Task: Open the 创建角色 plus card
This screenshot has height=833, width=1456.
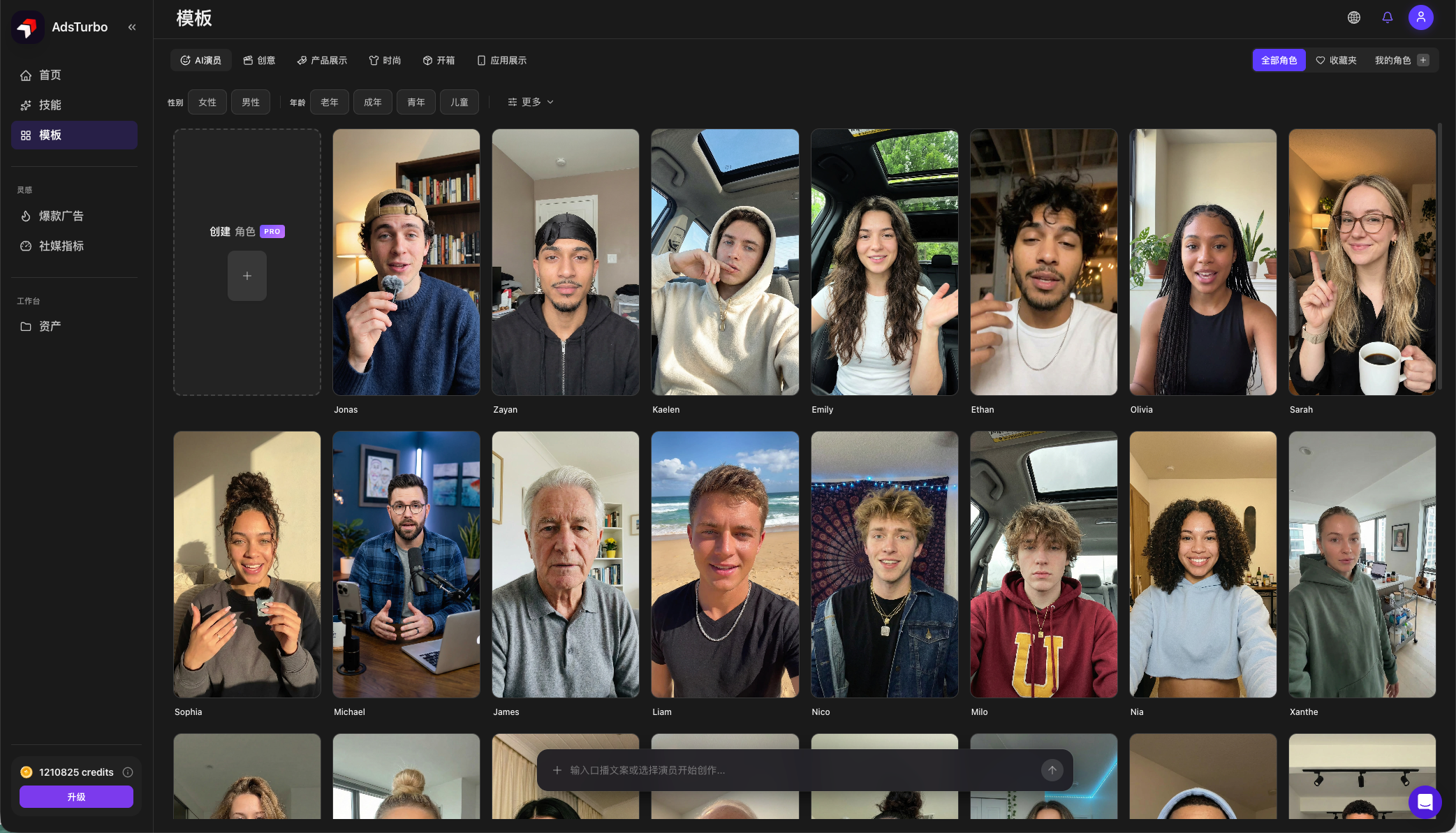Action: (247, 276)
